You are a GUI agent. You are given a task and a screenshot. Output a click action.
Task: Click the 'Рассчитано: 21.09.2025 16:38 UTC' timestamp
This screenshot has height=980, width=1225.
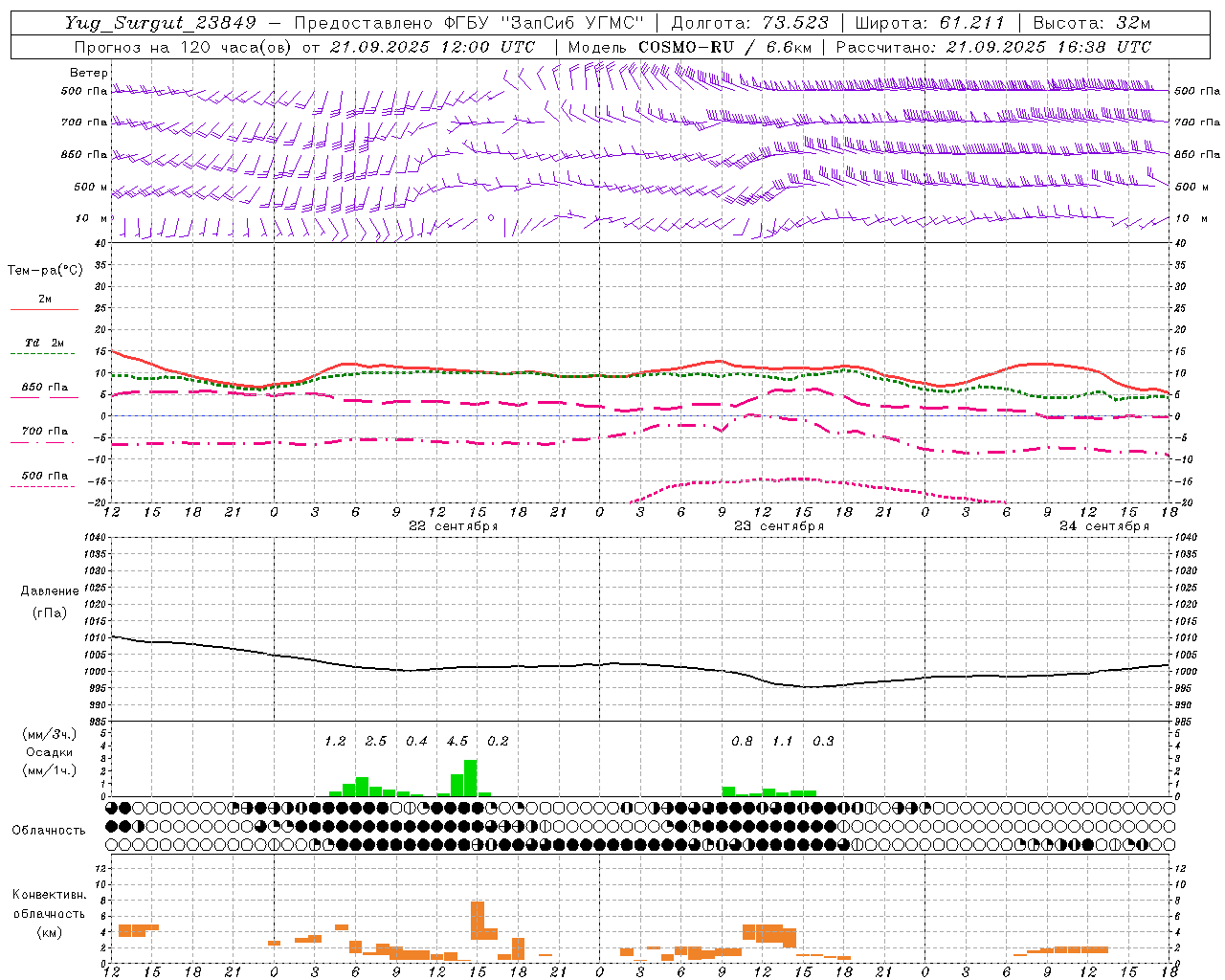click(x=993, y=47)
